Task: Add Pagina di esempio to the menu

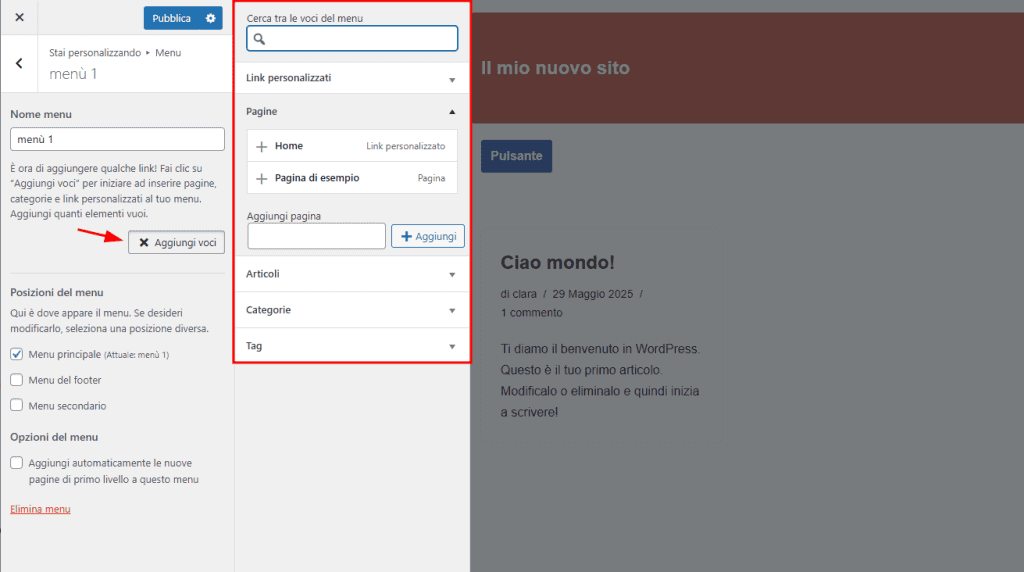Action: coord(352,178)
